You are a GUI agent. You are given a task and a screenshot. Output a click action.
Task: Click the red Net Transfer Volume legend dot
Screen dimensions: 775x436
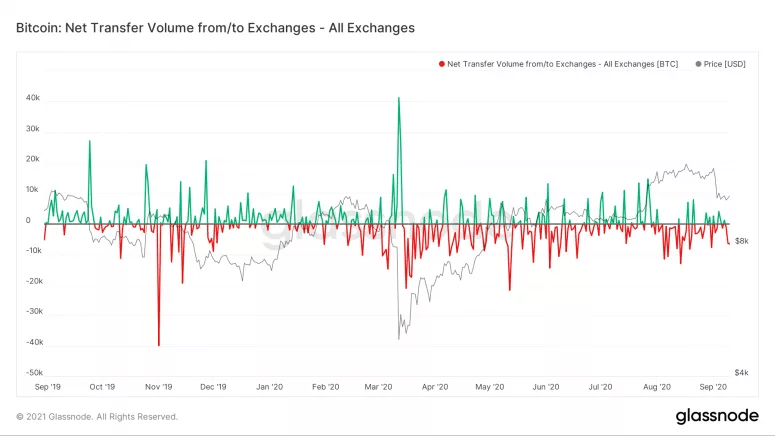pos(442,64)
